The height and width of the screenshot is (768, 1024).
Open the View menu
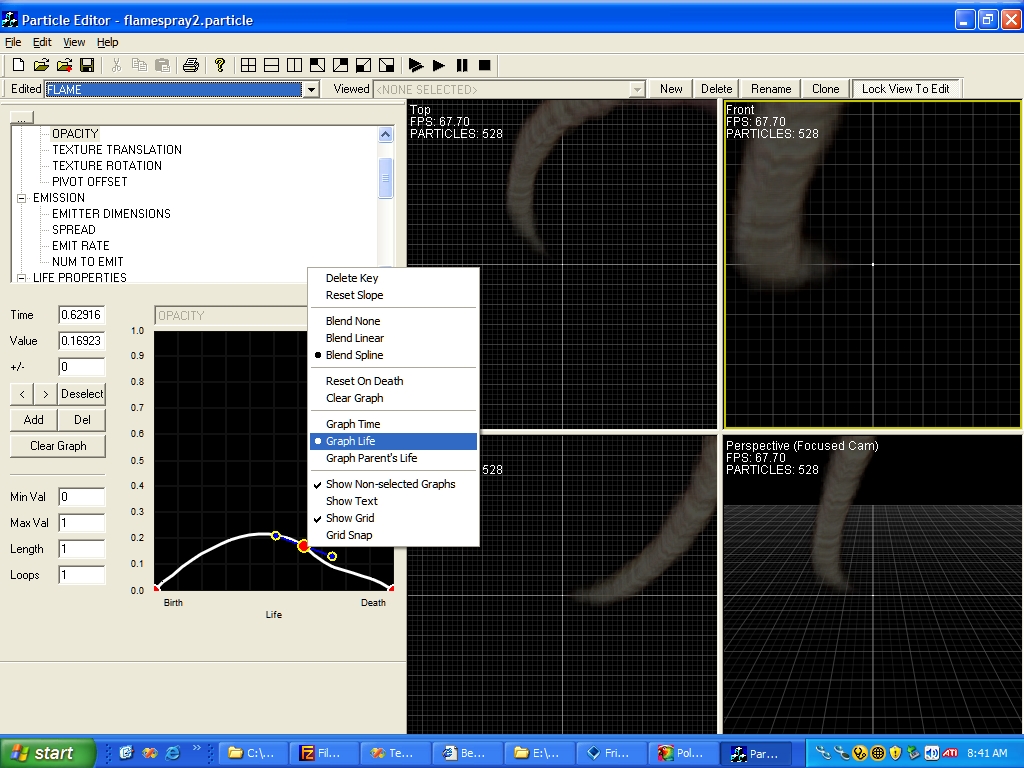(74, 42)
